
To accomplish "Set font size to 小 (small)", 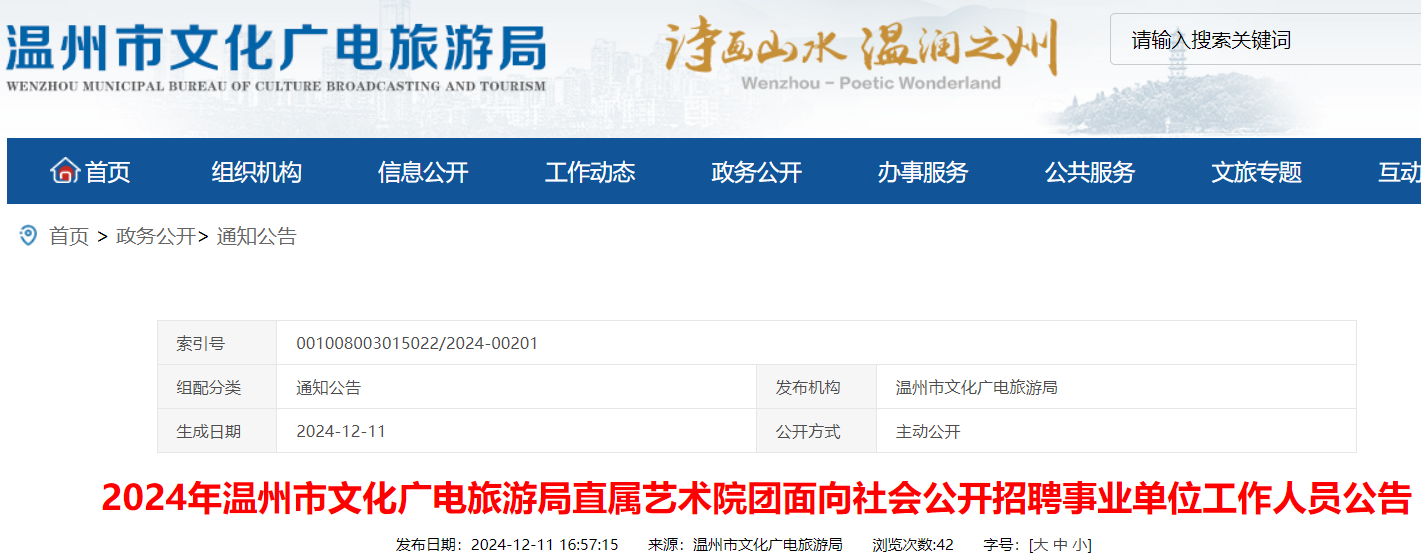I will pyautogui.click(x=1079, y=545).
